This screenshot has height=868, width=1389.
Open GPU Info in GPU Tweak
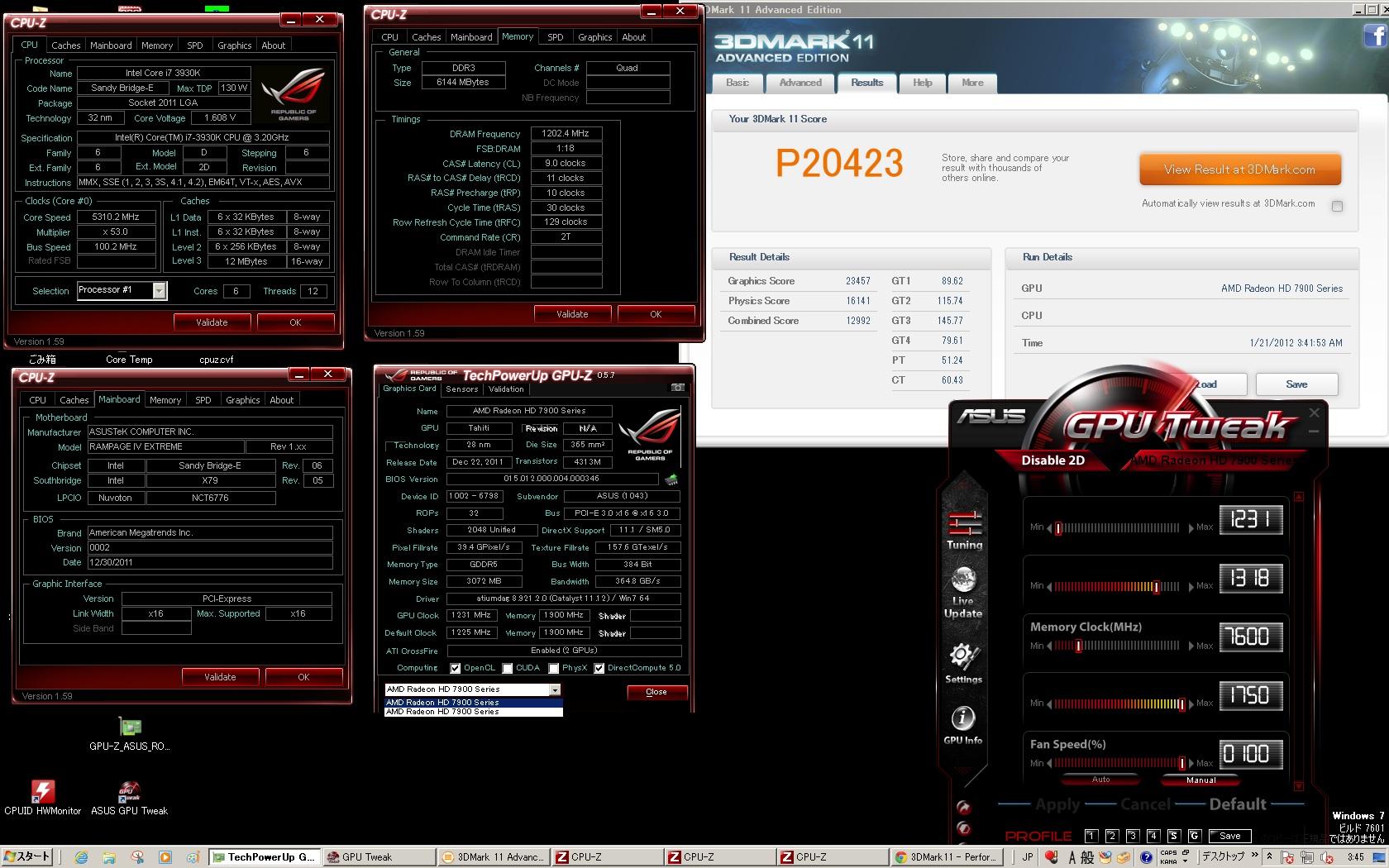point(963,726)
